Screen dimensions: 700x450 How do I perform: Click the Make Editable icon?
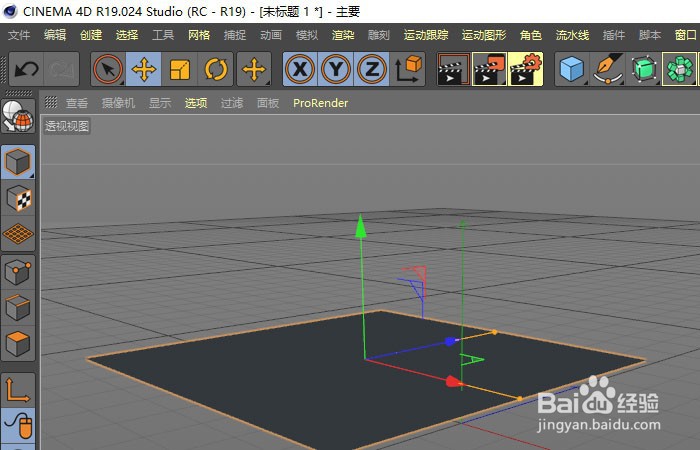(18, 116)
